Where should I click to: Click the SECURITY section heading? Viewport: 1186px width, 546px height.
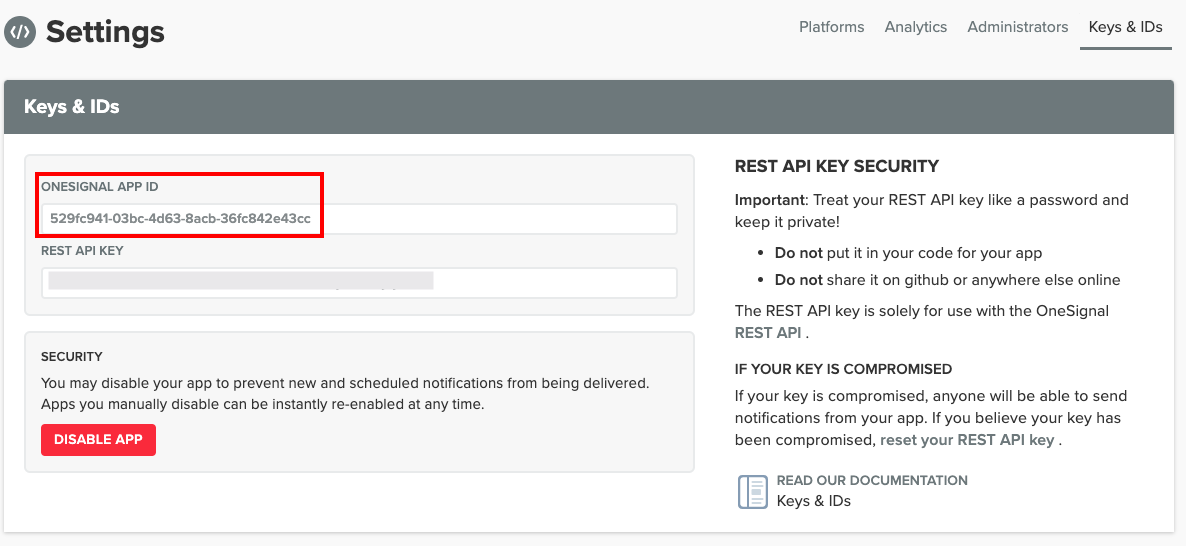click(72, 356)
